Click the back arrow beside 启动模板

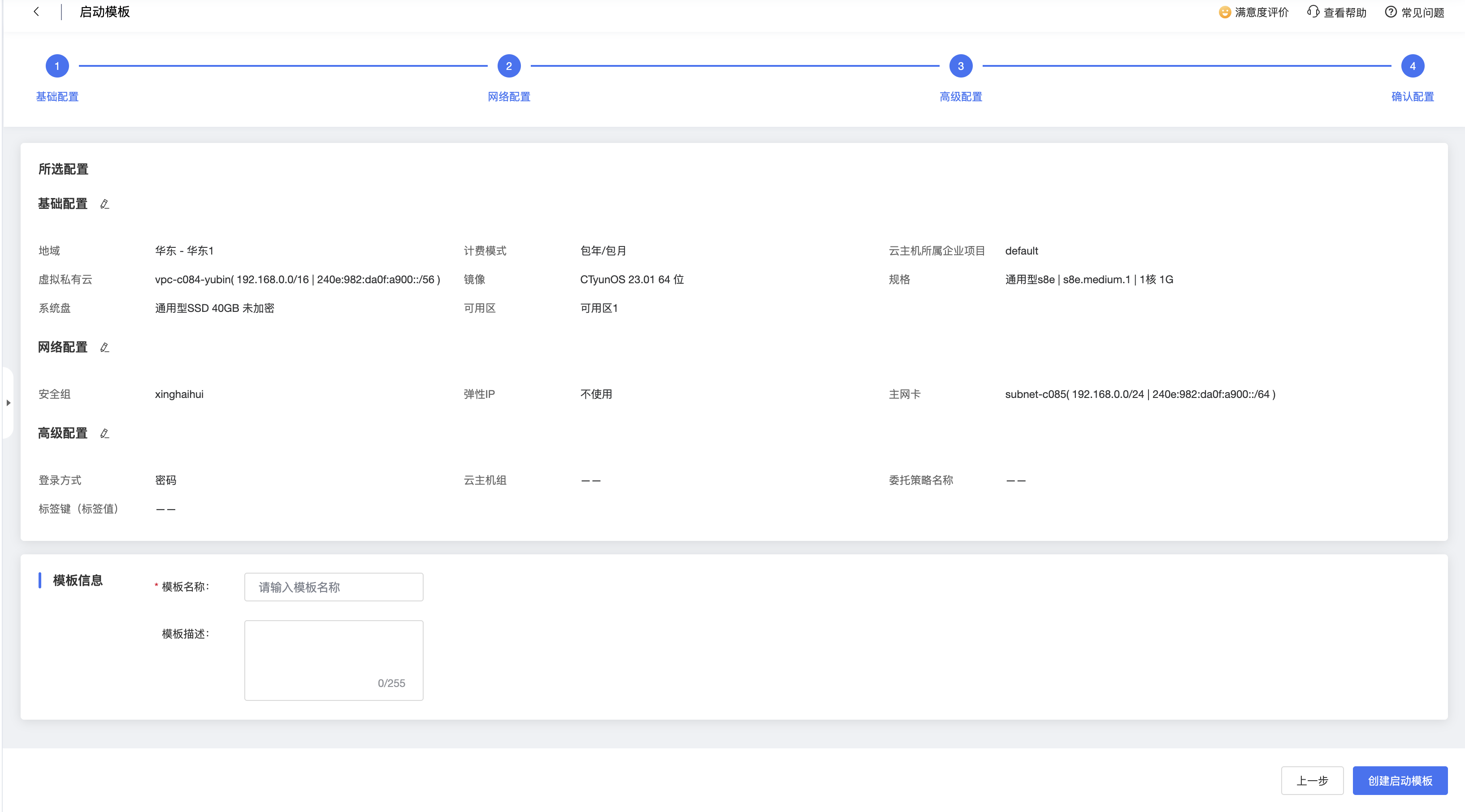36,11
